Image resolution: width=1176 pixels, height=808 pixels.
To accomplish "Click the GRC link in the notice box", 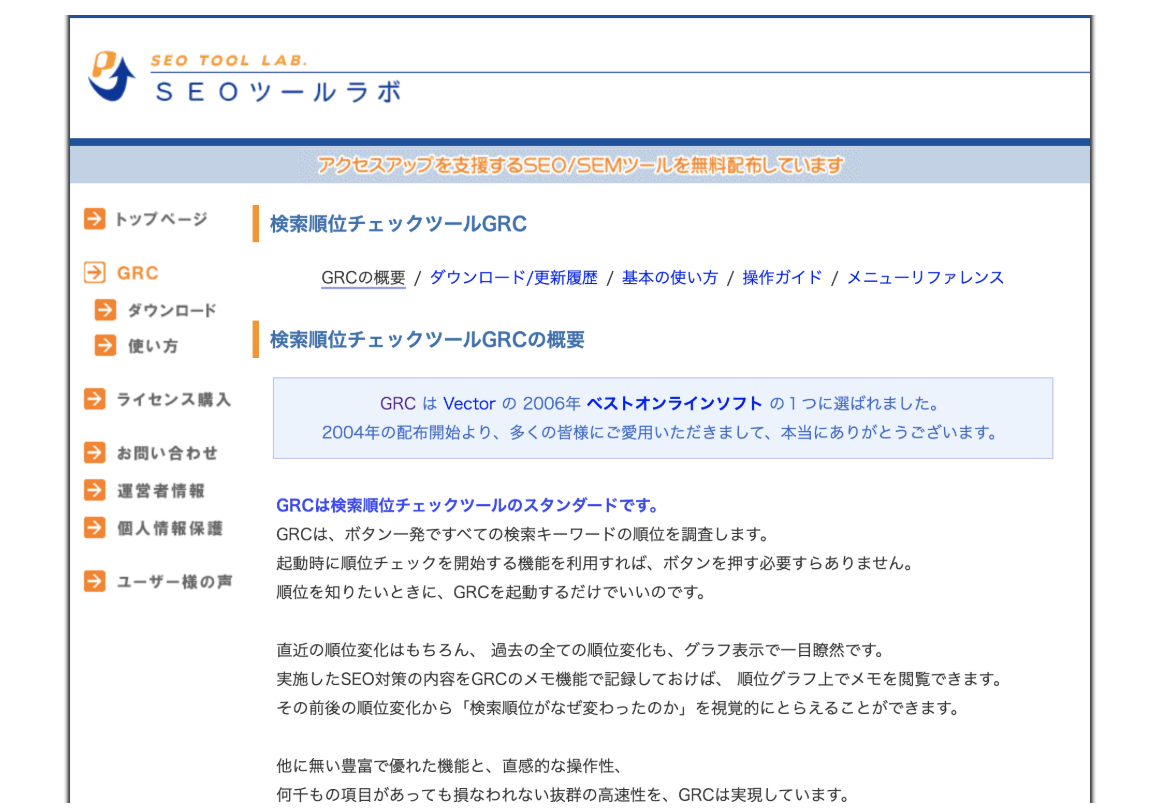I will click(x=398, y=404).
